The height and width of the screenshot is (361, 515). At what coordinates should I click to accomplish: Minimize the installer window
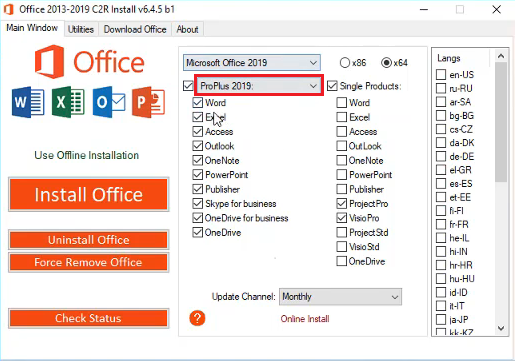[424, 9]
